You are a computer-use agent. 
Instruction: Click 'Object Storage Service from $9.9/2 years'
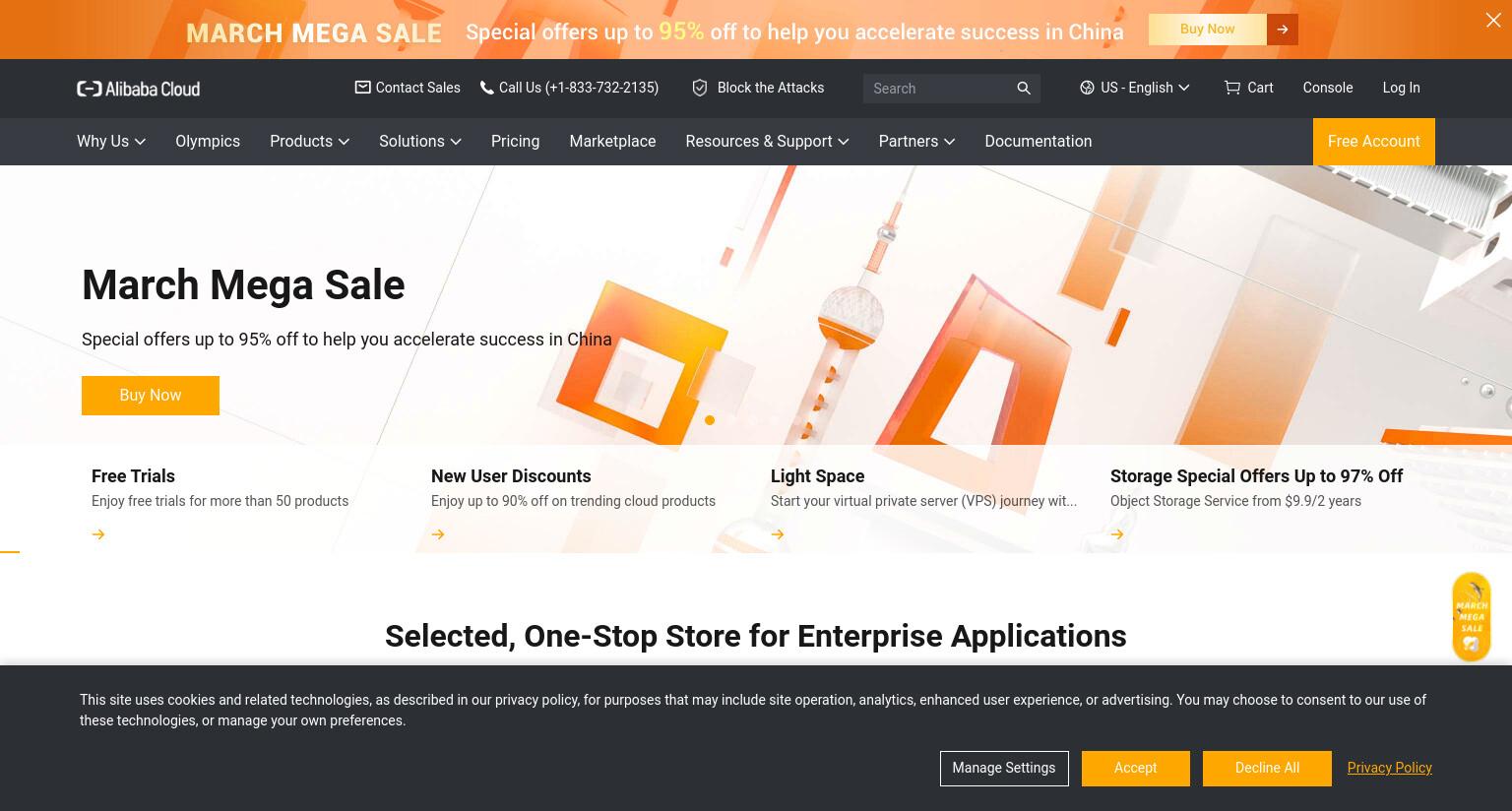coord(1235,501)
